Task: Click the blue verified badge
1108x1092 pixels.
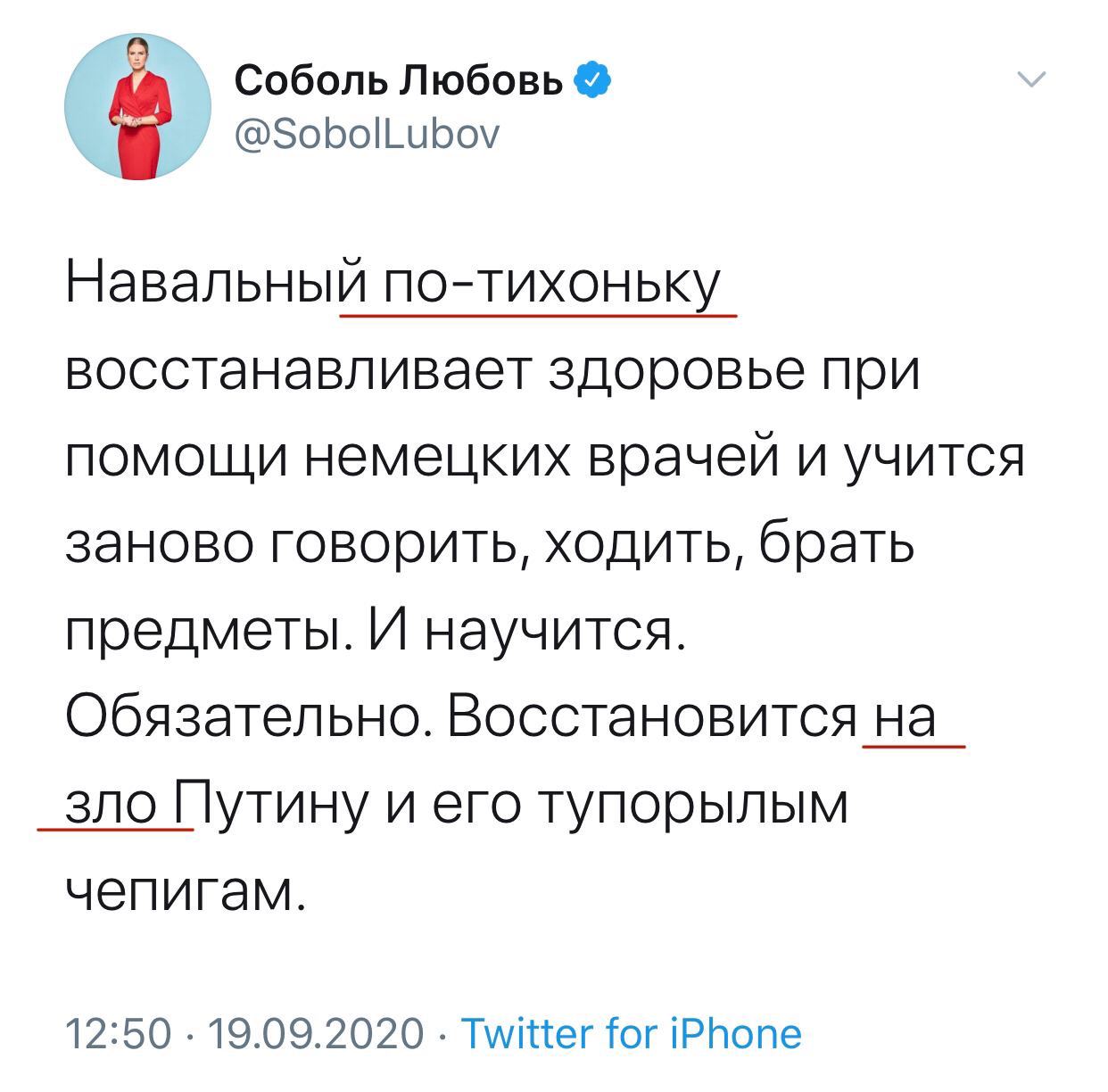Action: pos(592,81)
